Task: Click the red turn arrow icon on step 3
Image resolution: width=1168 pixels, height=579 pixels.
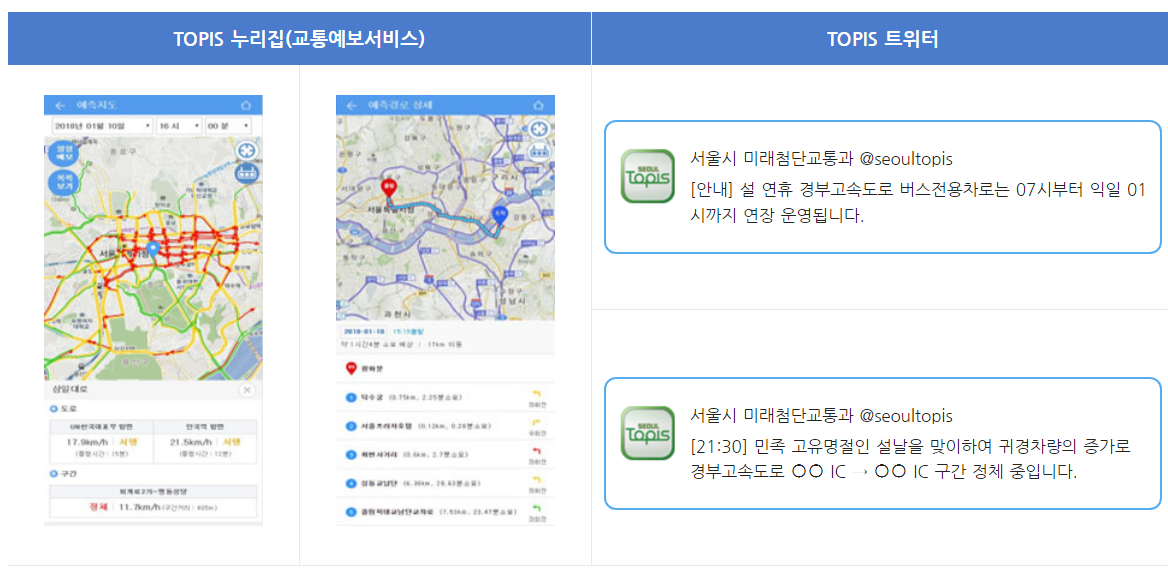Action: pyautogui.click(x=535, y=451)
